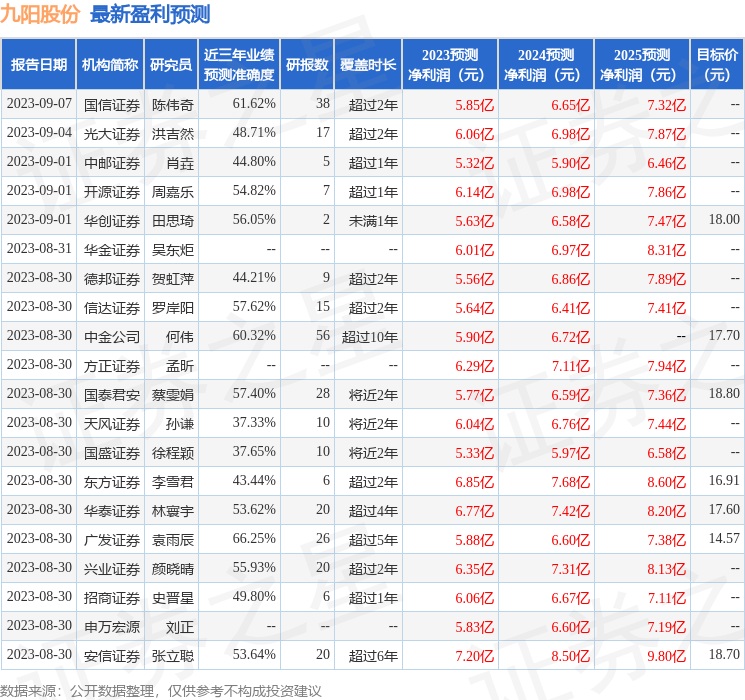
Task: Select the 研究员 column header
Action: (171, 65)
